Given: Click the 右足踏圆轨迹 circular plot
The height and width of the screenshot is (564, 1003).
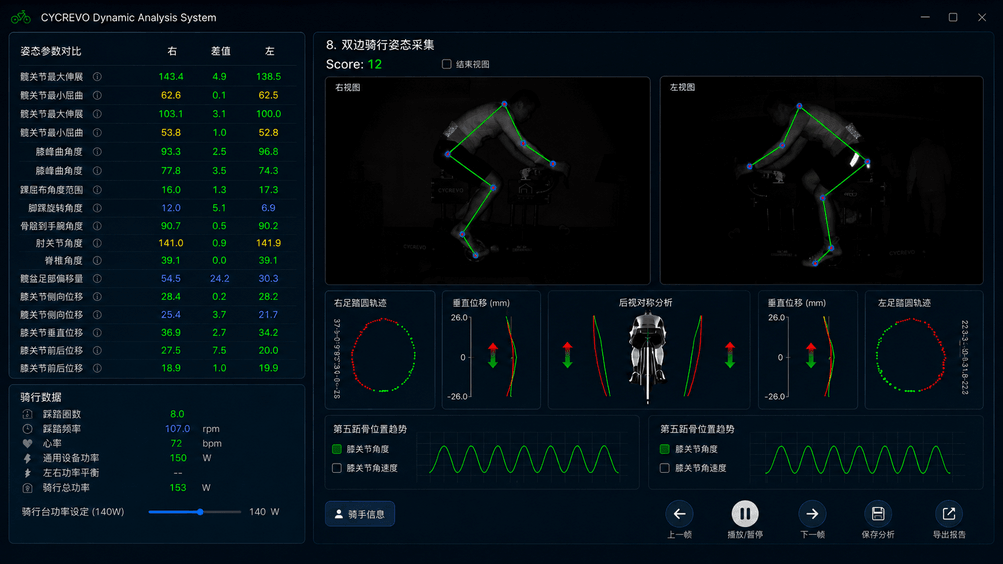Looking at the screenshot, I should point(383,355).
